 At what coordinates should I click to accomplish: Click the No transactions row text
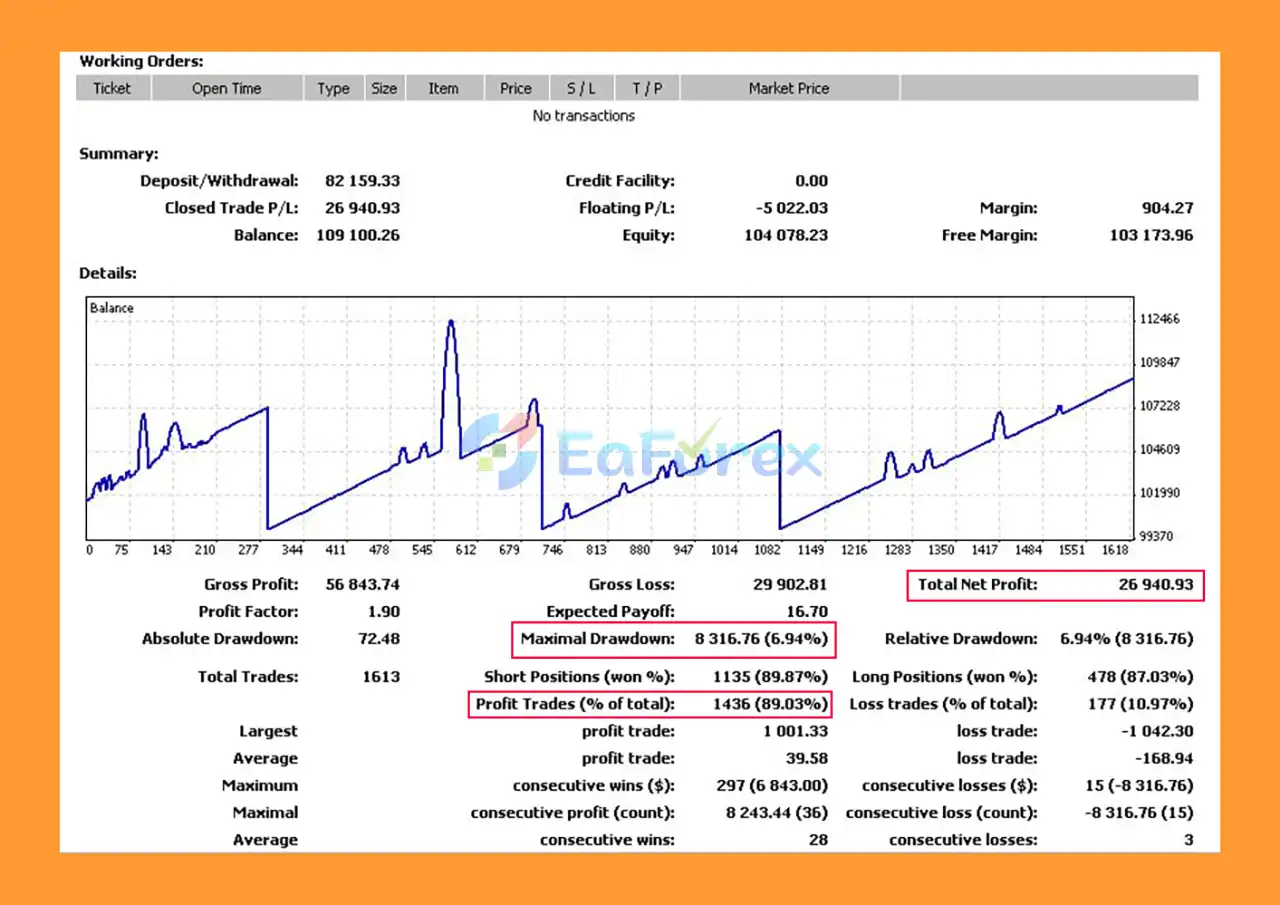pyautogui.click(x=583, y=116)
